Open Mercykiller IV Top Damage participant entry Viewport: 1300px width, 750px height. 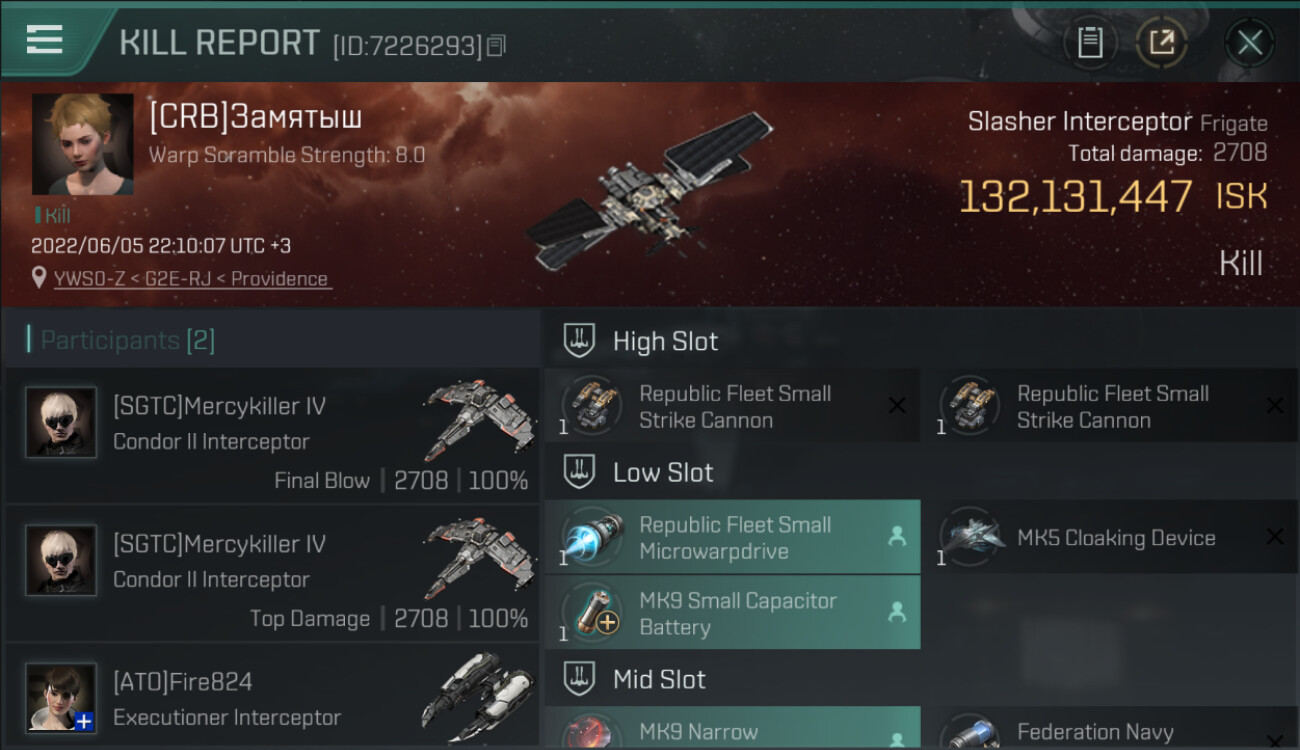[272, 573]
